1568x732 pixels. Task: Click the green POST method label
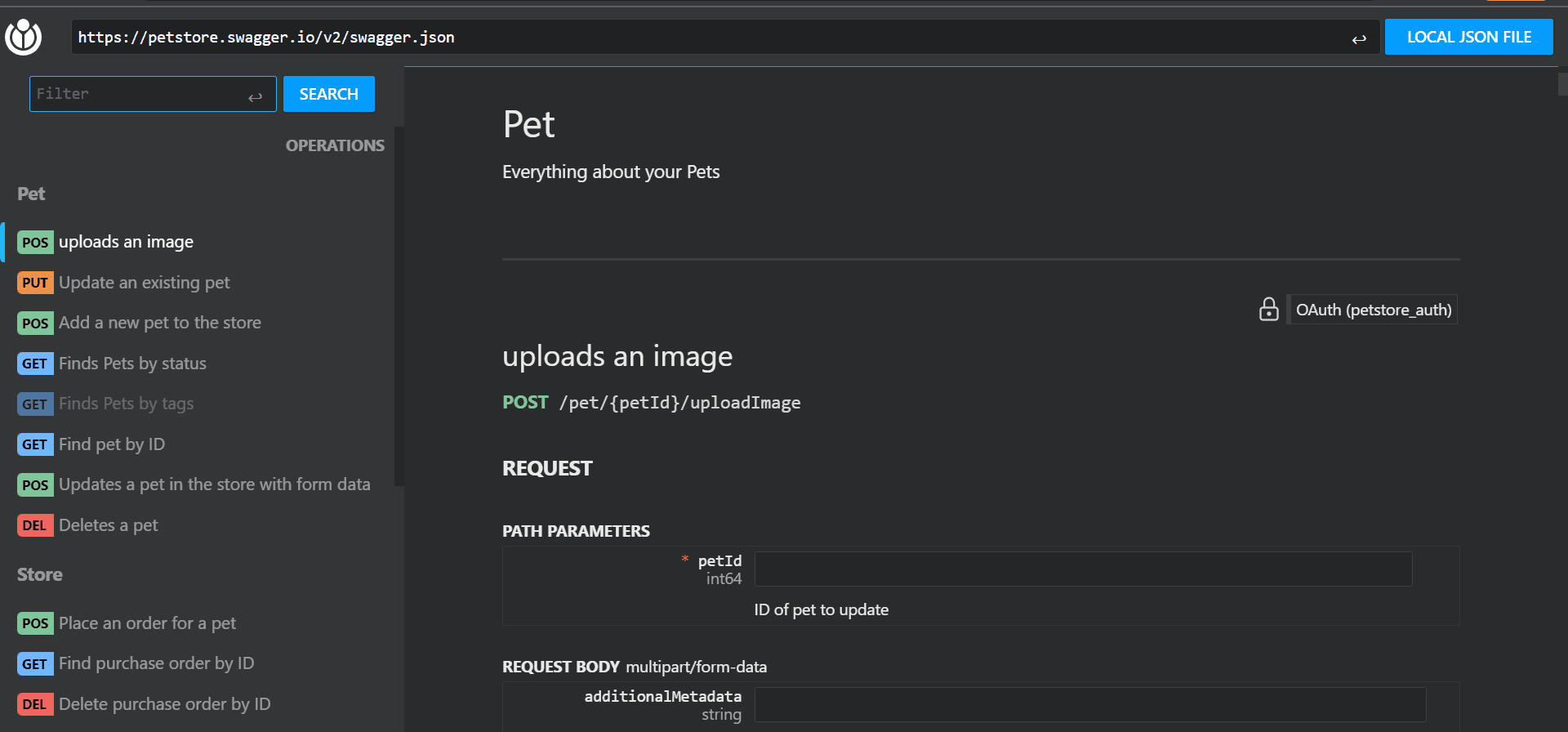point(525,402)
